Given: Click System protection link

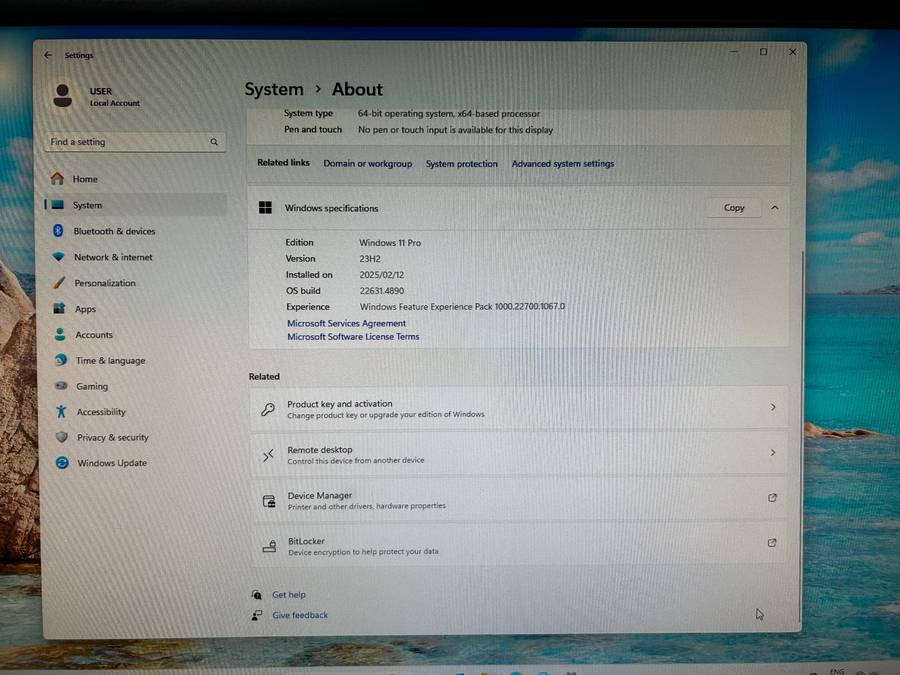Looking at the screenshot, I should pos(461,164).
